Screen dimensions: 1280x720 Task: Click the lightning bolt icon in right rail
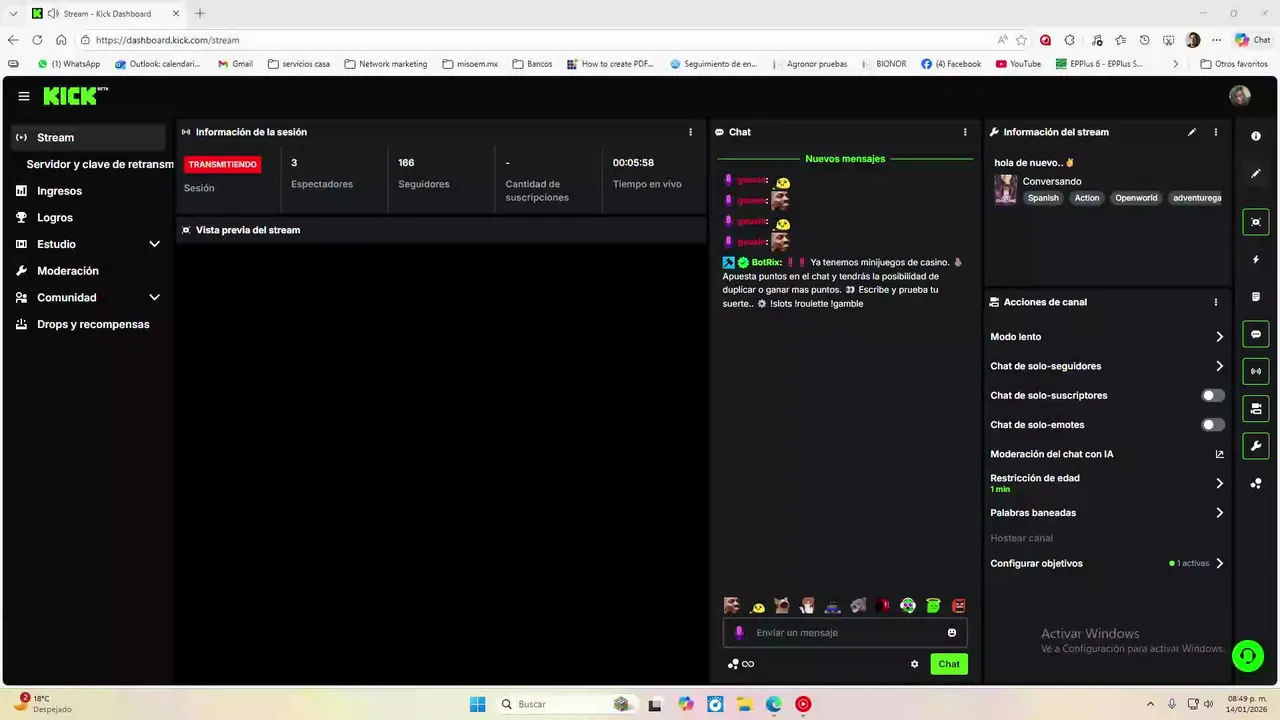(1256, 260)
